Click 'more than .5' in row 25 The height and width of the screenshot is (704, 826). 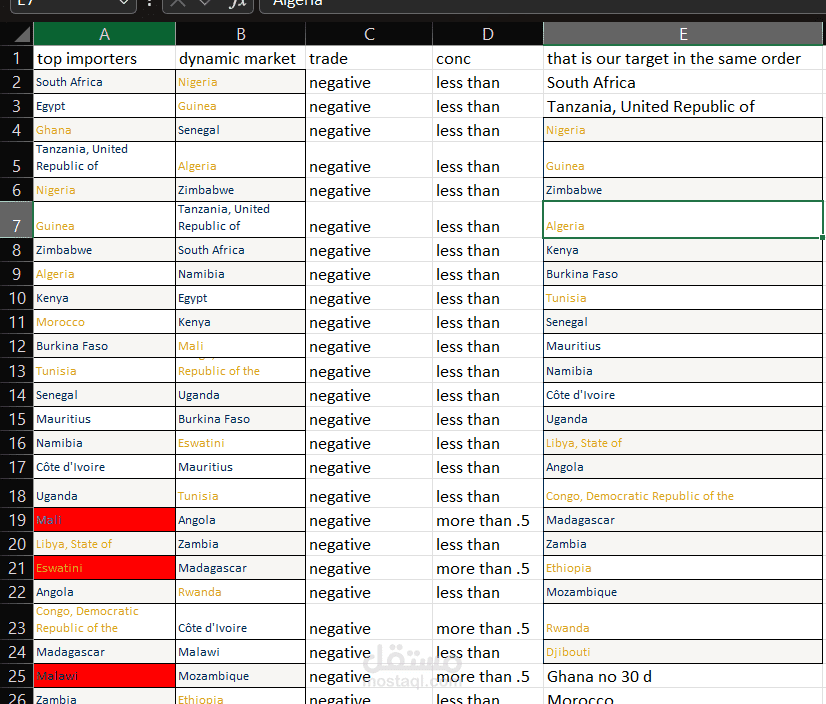coord(488,677)
